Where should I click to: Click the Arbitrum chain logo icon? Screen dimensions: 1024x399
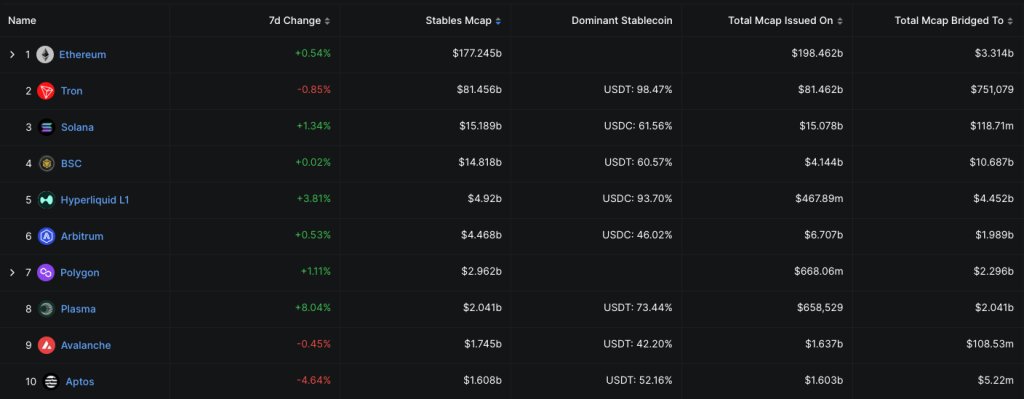[x=46, y=236]
